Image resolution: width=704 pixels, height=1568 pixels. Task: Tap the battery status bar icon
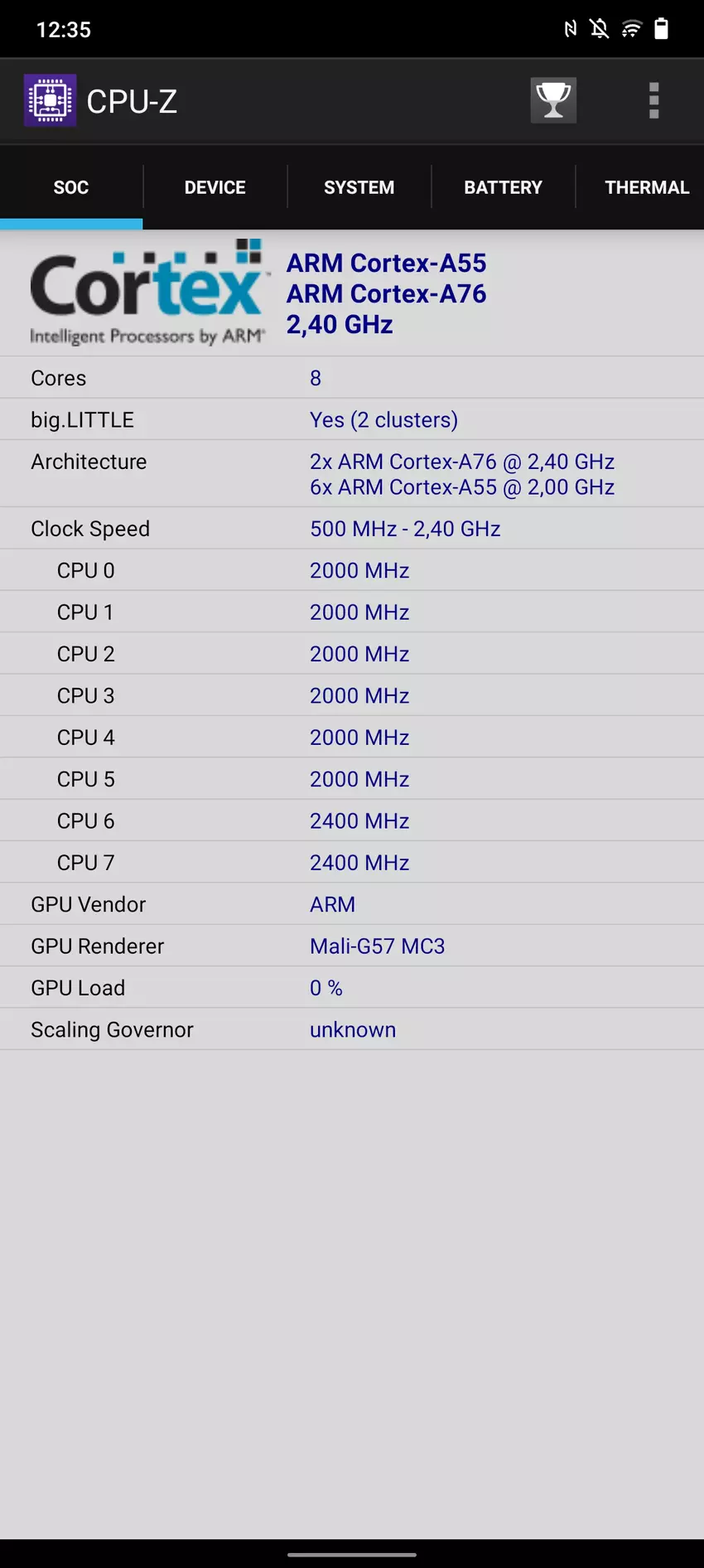point(661,29)
